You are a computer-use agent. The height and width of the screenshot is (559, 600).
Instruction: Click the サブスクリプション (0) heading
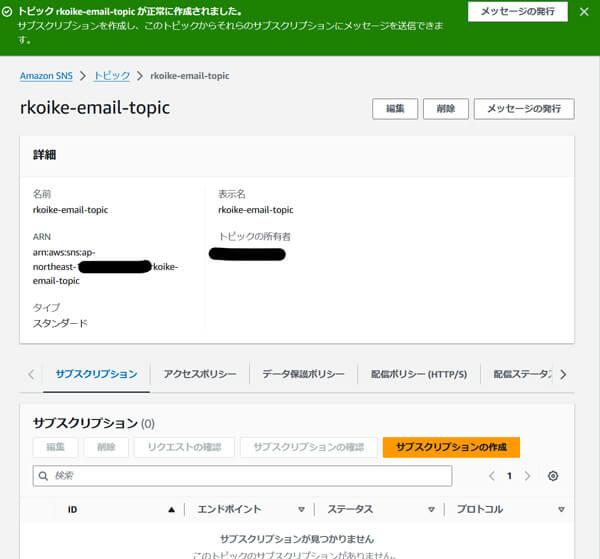point(94,423)
